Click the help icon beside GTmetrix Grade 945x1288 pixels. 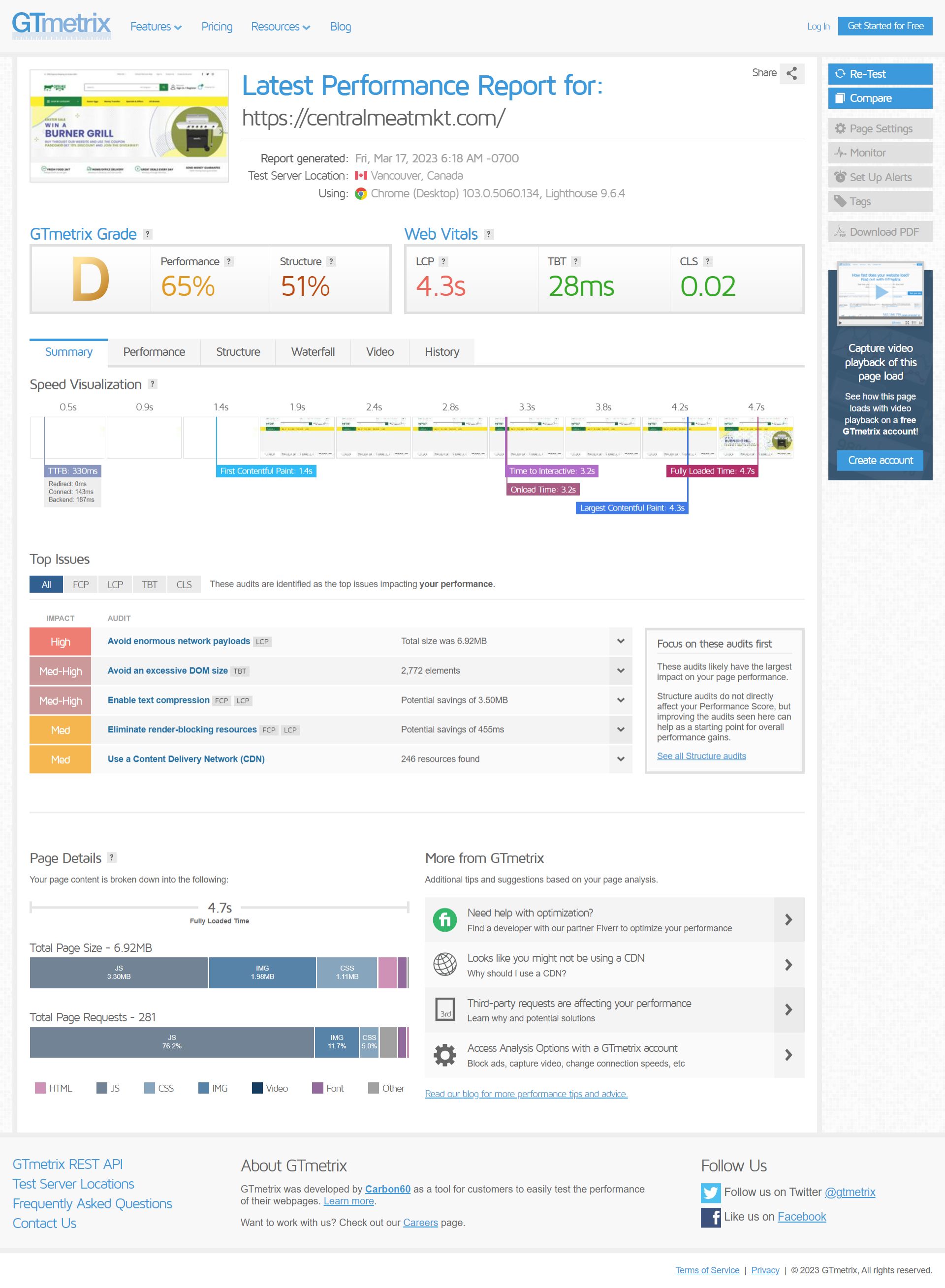(148, 234)
